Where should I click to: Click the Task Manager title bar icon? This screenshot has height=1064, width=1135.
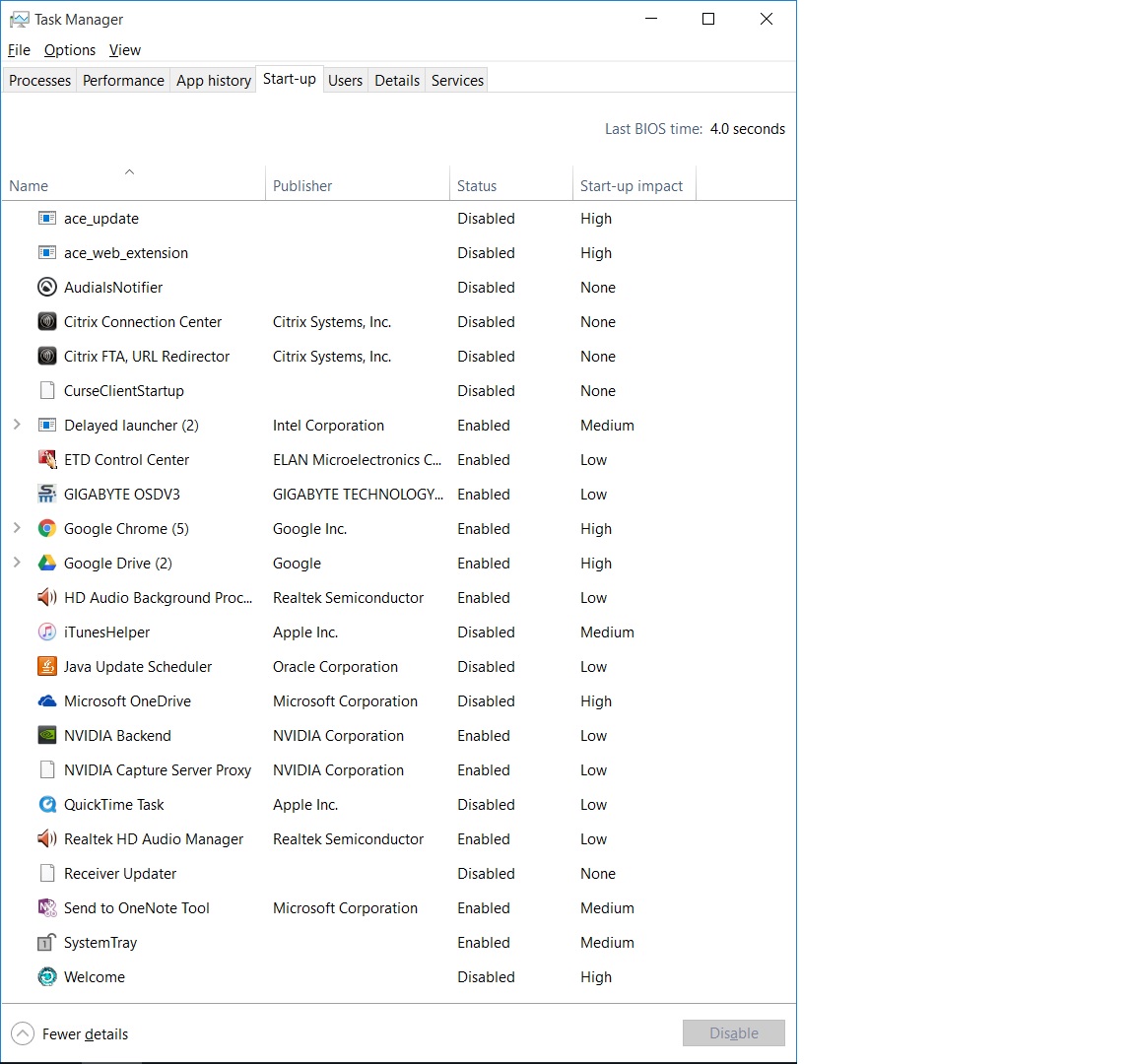[x=20, y=20]
